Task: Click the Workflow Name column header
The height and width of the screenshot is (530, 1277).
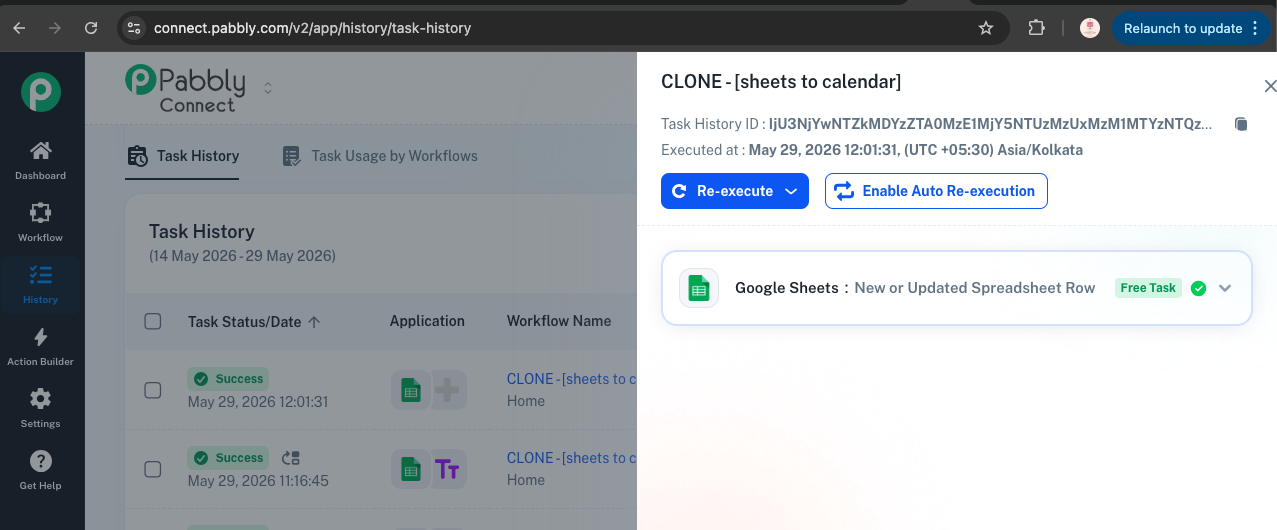Action: 559,321
